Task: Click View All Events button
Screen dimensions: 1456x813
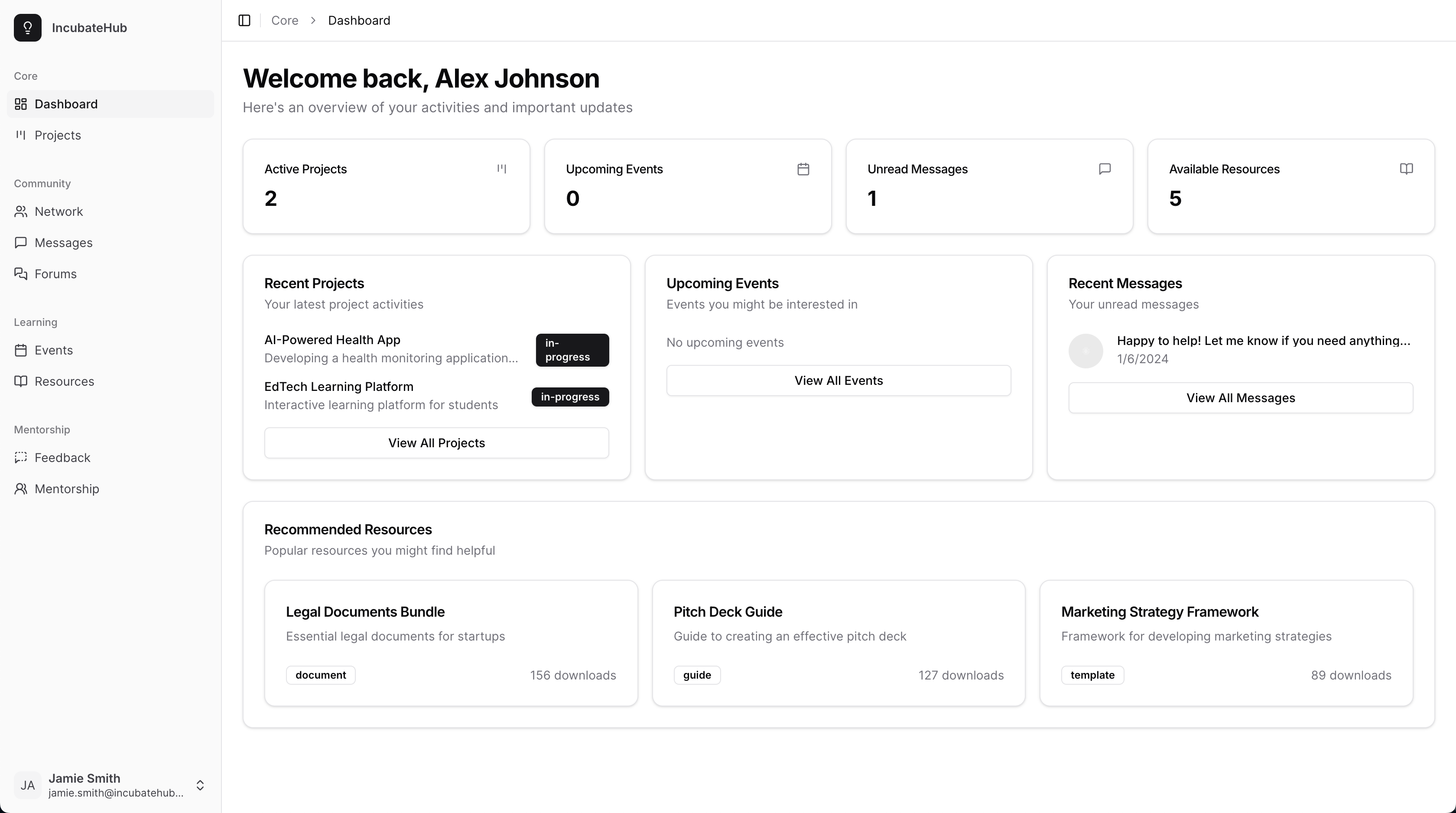Action: point(838,380)
